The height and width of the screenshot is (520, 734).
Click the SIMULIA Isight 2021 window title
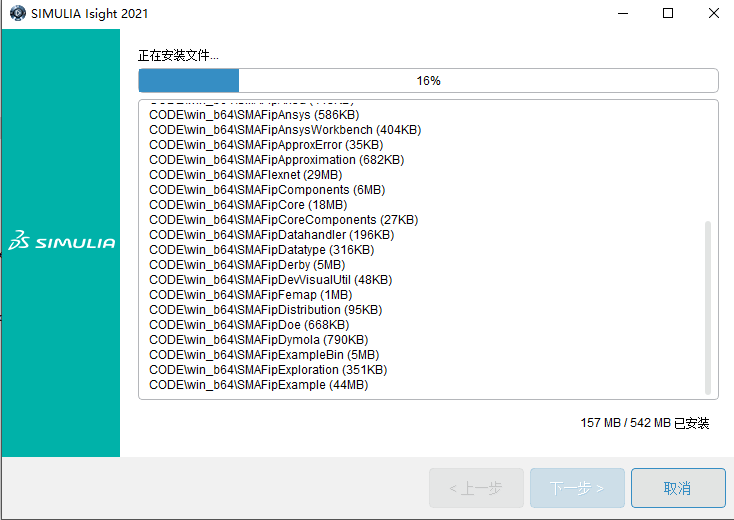[89, 14]
